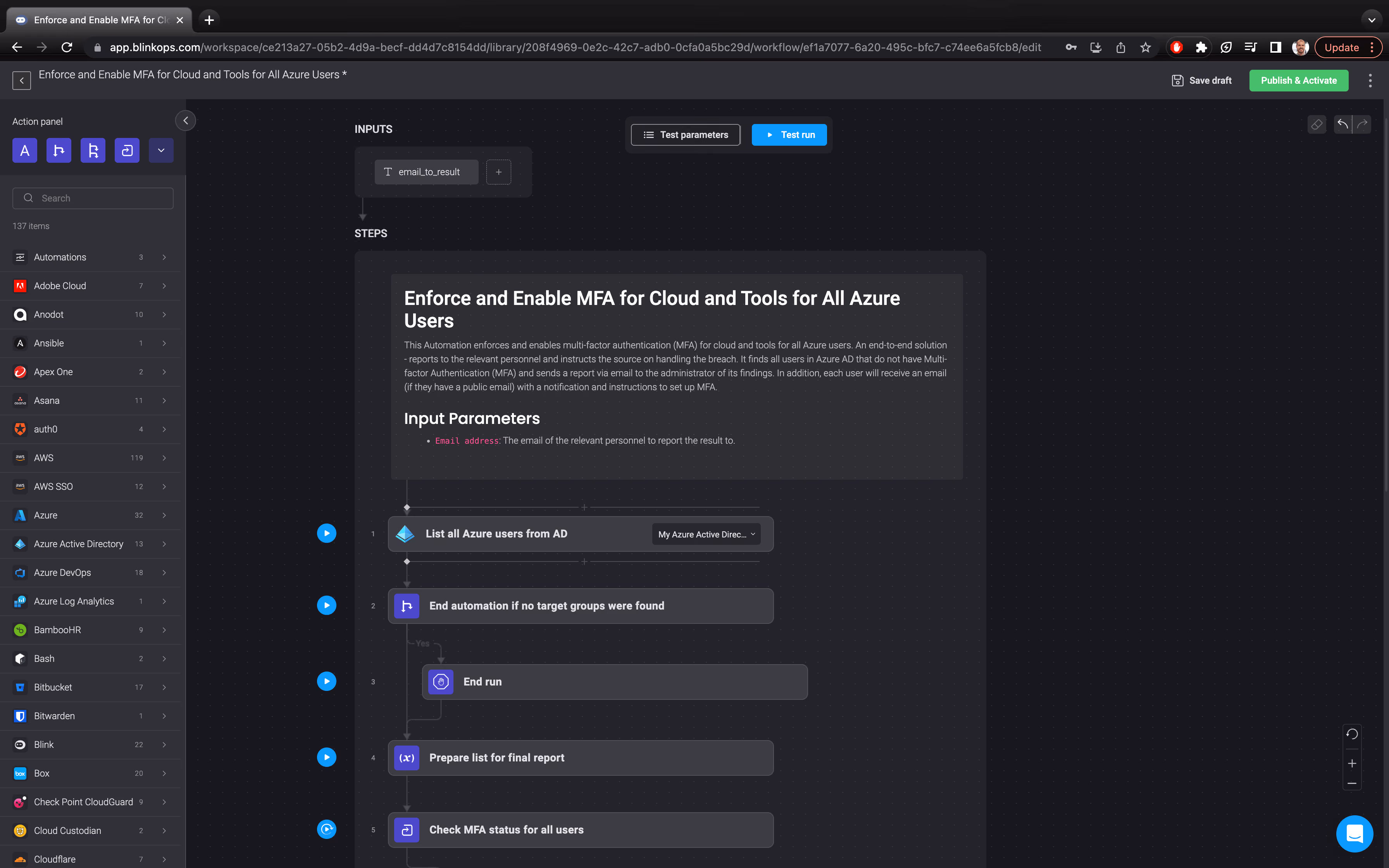The width and height of the screenshot is (1389, 868).
Task: Run step 4 Prepare list for final report
Action: click(327, 757)
